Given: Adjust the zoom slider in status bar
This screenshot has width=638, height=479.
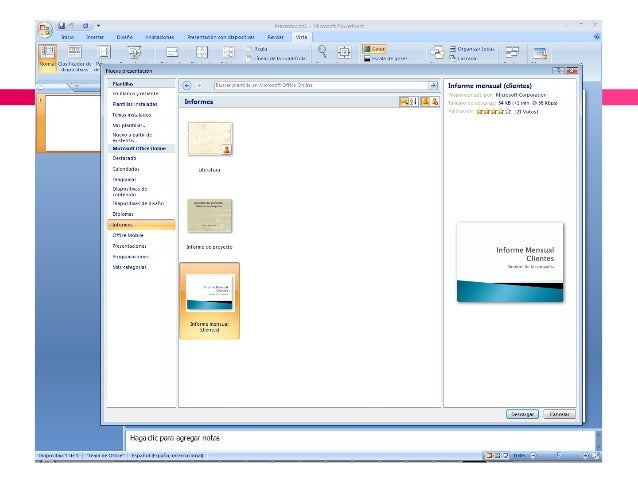Looking at the screenshot, I should tap(559, 455).
